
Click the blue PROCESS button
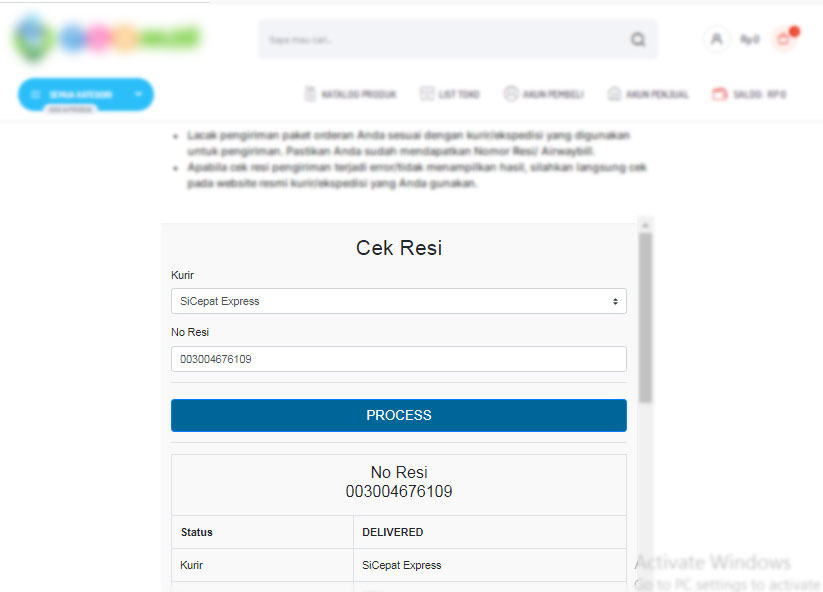tap(398, 415)
